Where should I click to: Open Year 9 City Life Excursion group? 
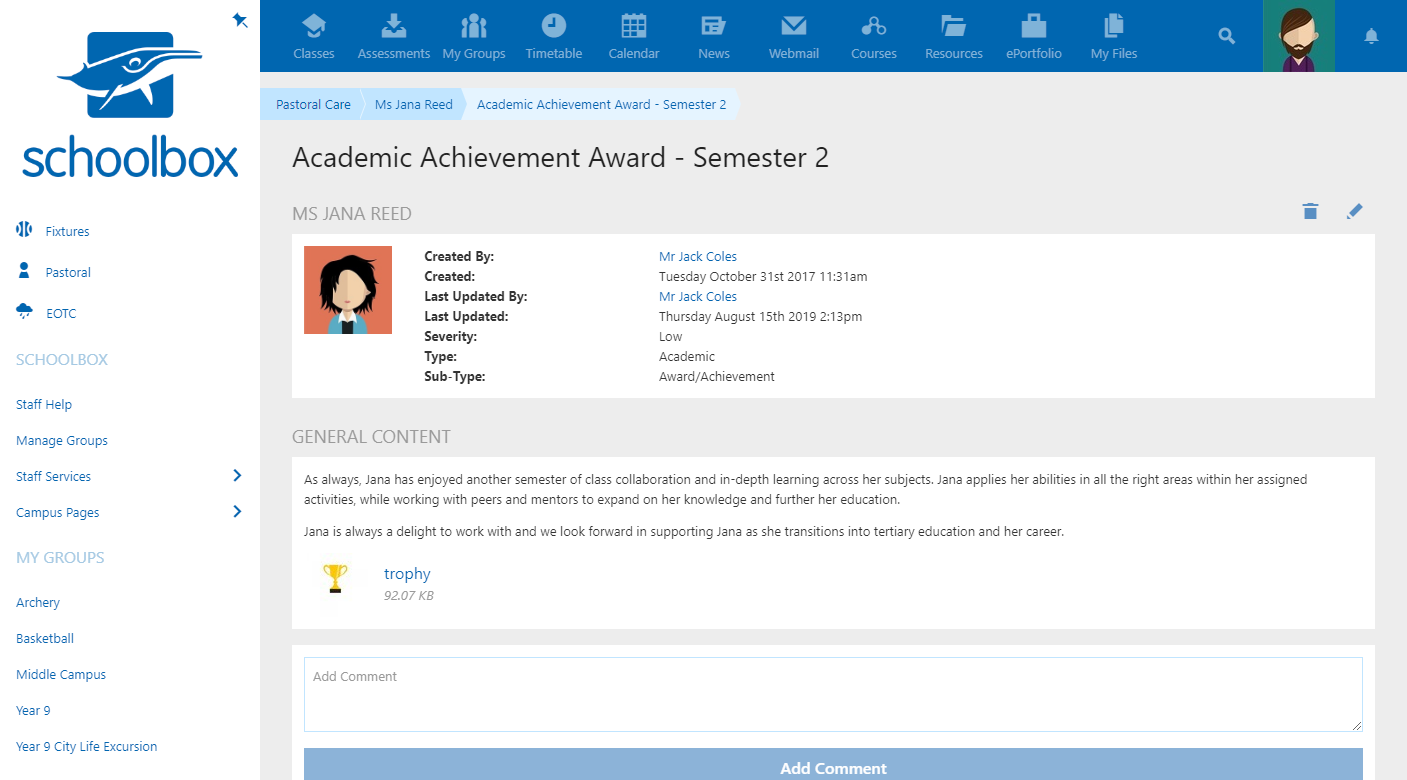click(86, 746)
